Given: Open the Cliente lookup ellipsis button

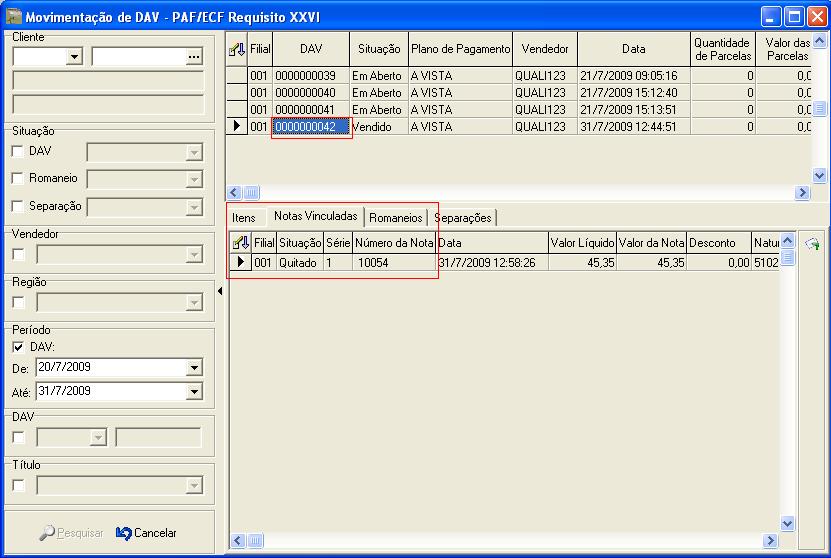Looking at the screenshot, I should [194, 58].
